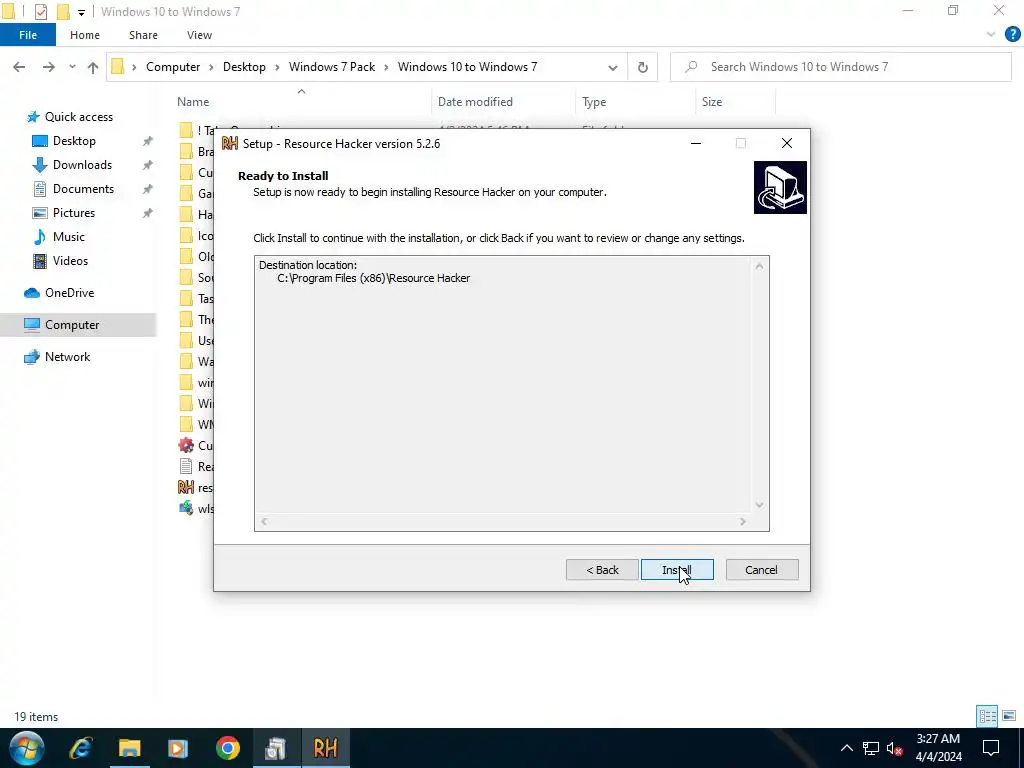Refresh the current folder
The width and height of the screenshot is (1024, 768).
pos(643,67)
